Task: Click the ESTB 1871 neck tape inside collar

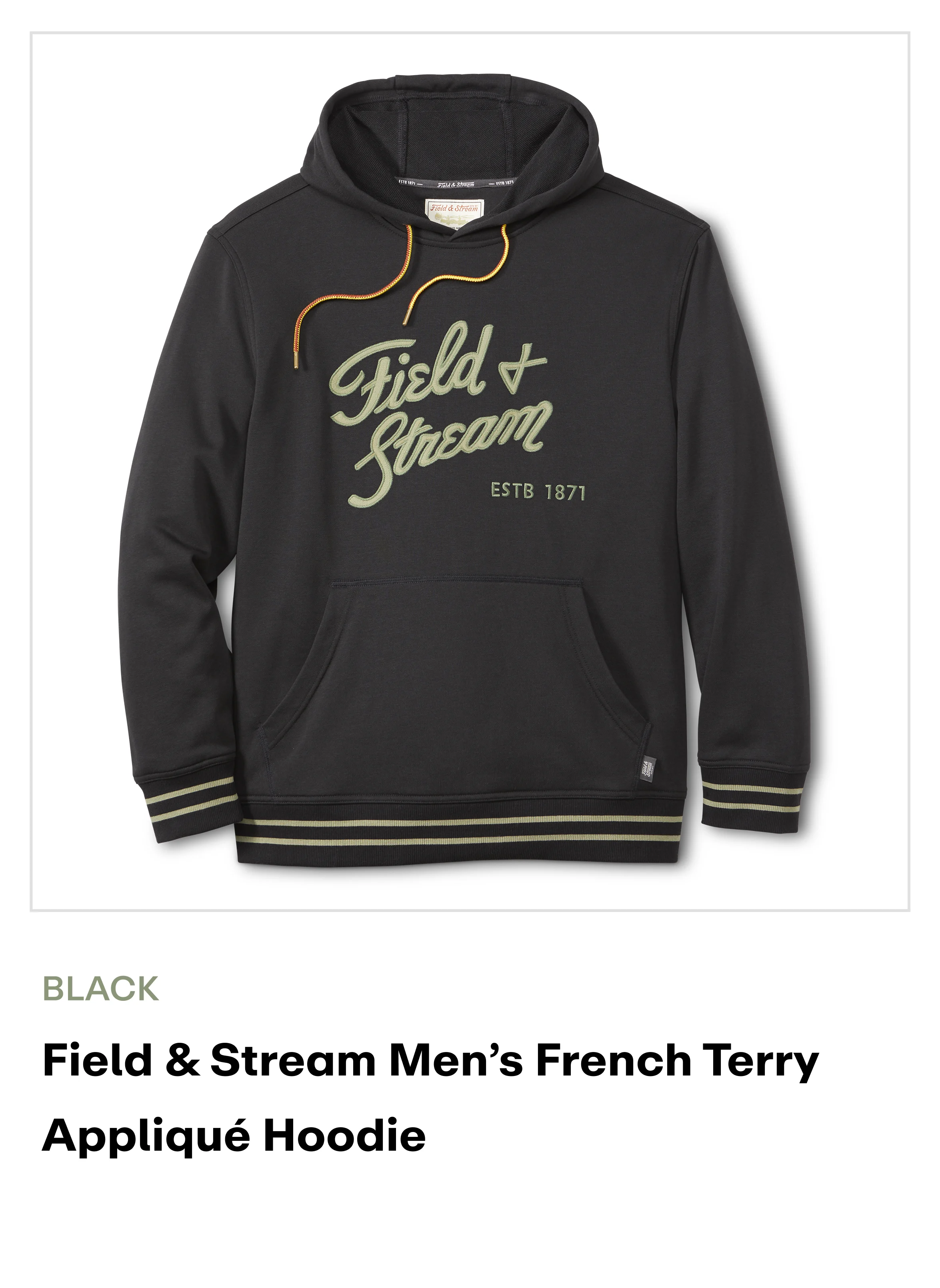Action: click(455, 184)
